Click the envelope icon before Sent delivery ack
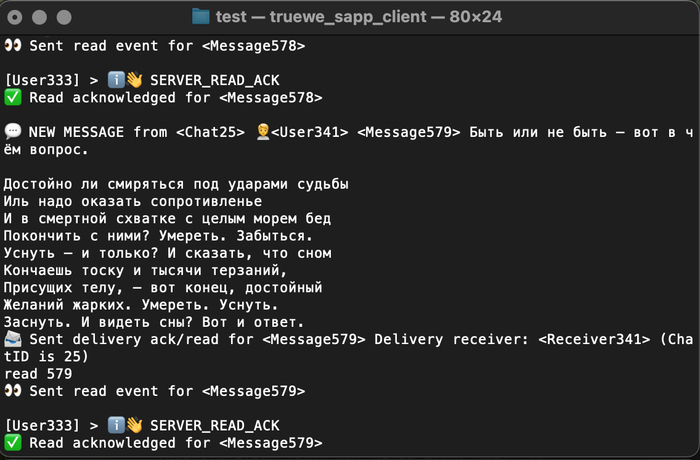This screenshot has height=460, width=700. tap(13, 339)
